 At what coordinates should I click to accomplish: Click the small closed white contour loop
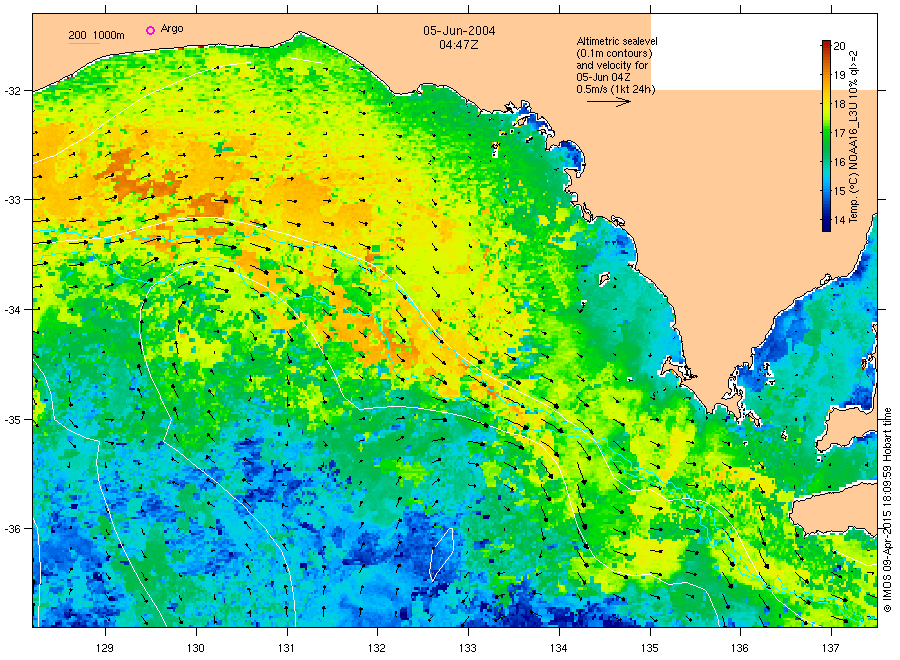[x=442, y=554]
